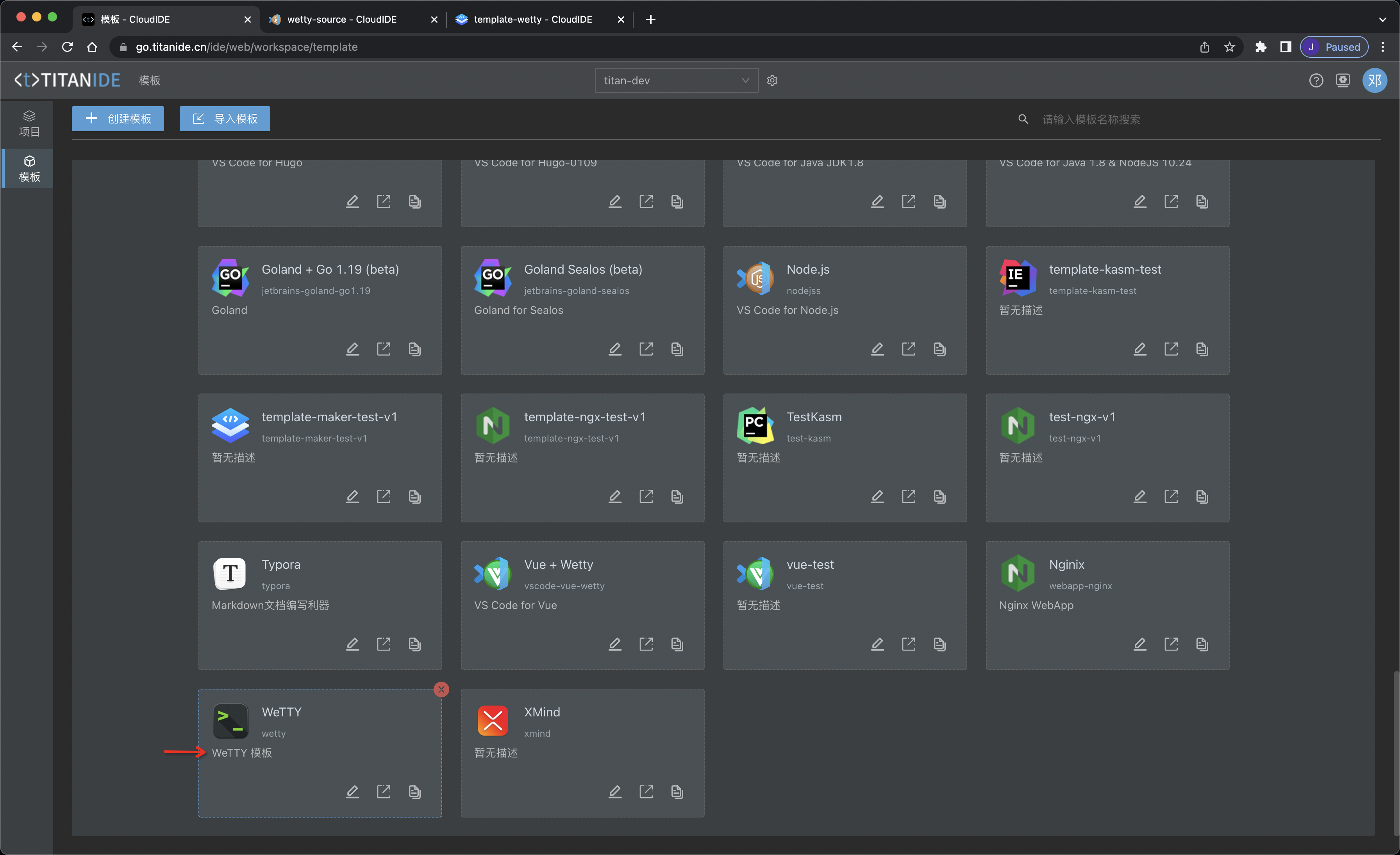Switch to wetty-source CloudIDE tab

[x=341, y=19]
